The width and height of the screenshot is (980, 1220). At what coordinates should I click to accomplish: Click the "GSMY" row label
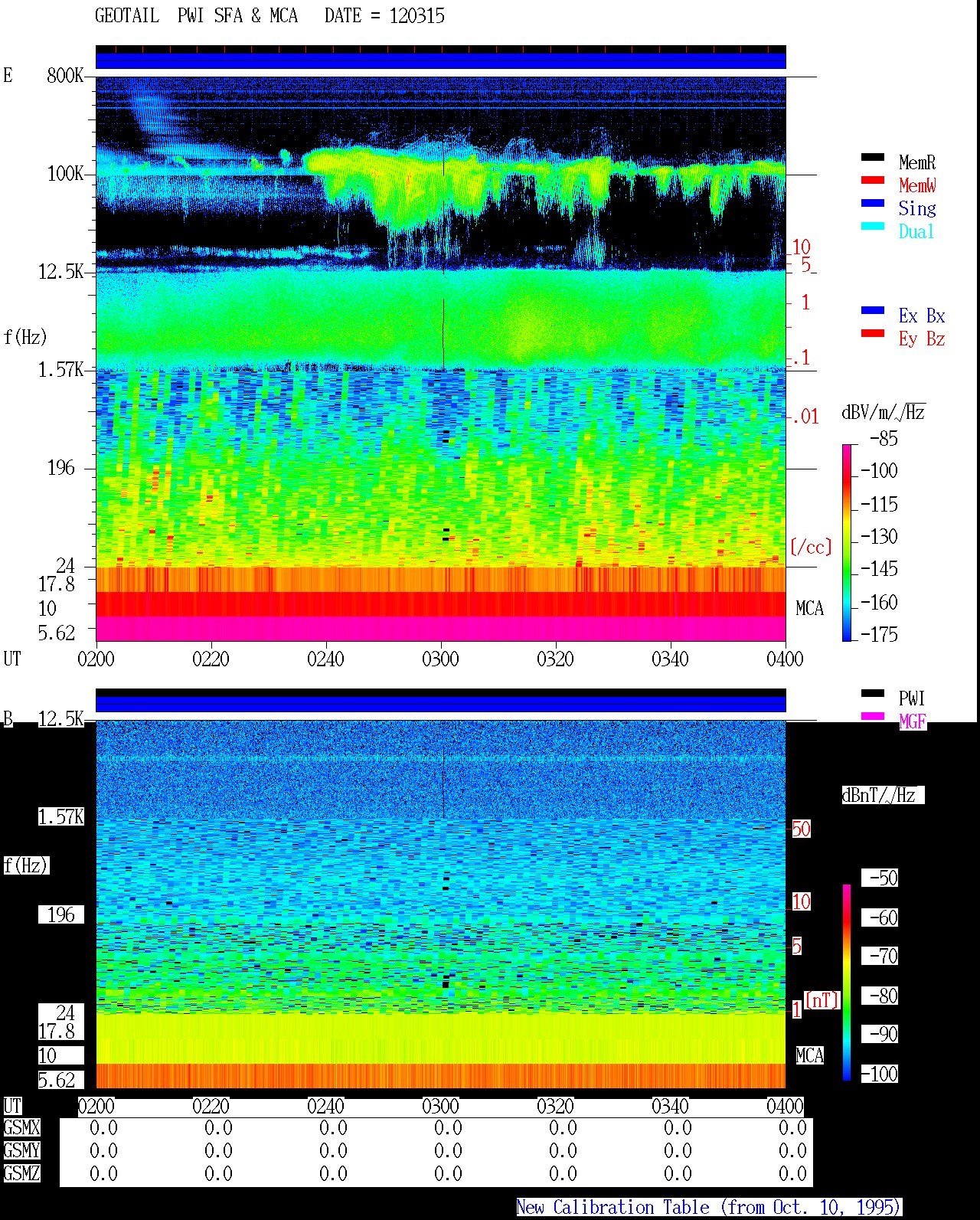21,1151
